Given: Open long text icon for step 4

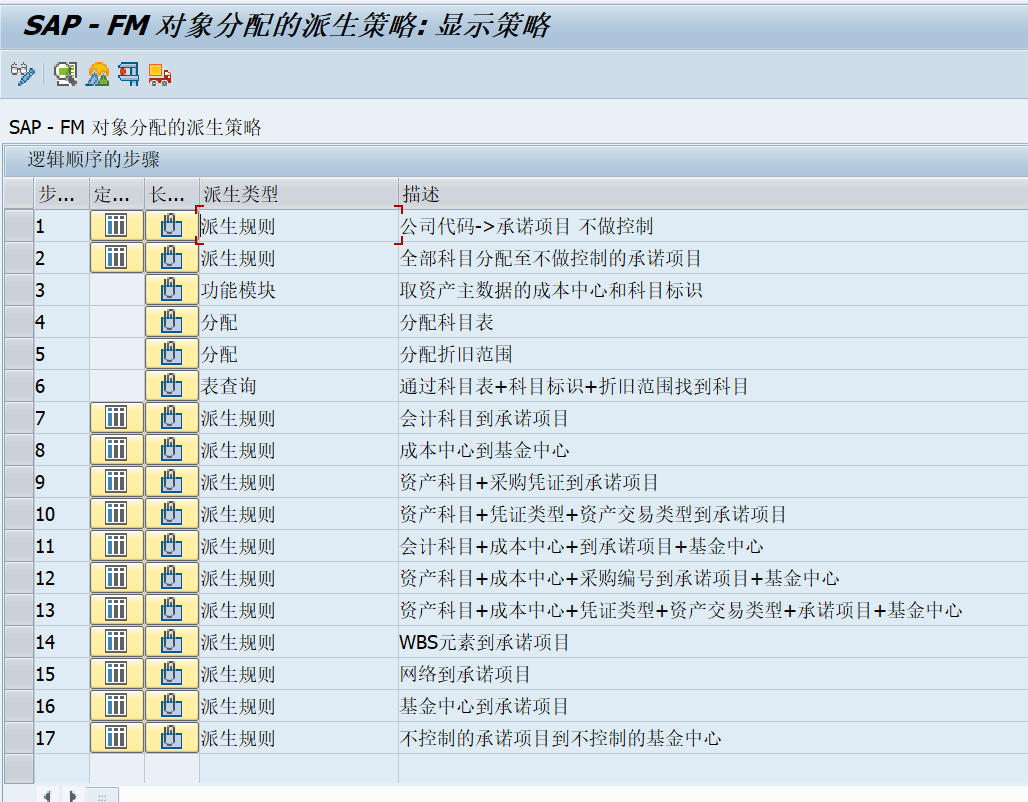Looking at the screenshot, I should 171,322.
